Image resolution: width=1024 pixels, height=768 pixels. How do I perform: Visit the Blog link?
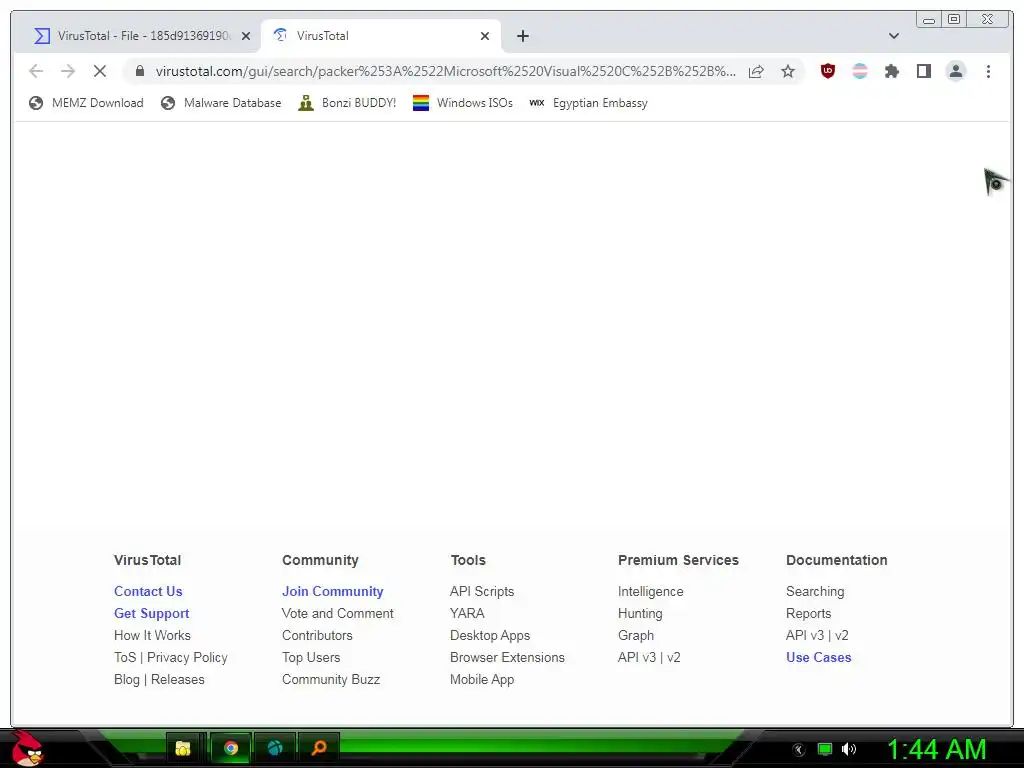coord(127,680)
